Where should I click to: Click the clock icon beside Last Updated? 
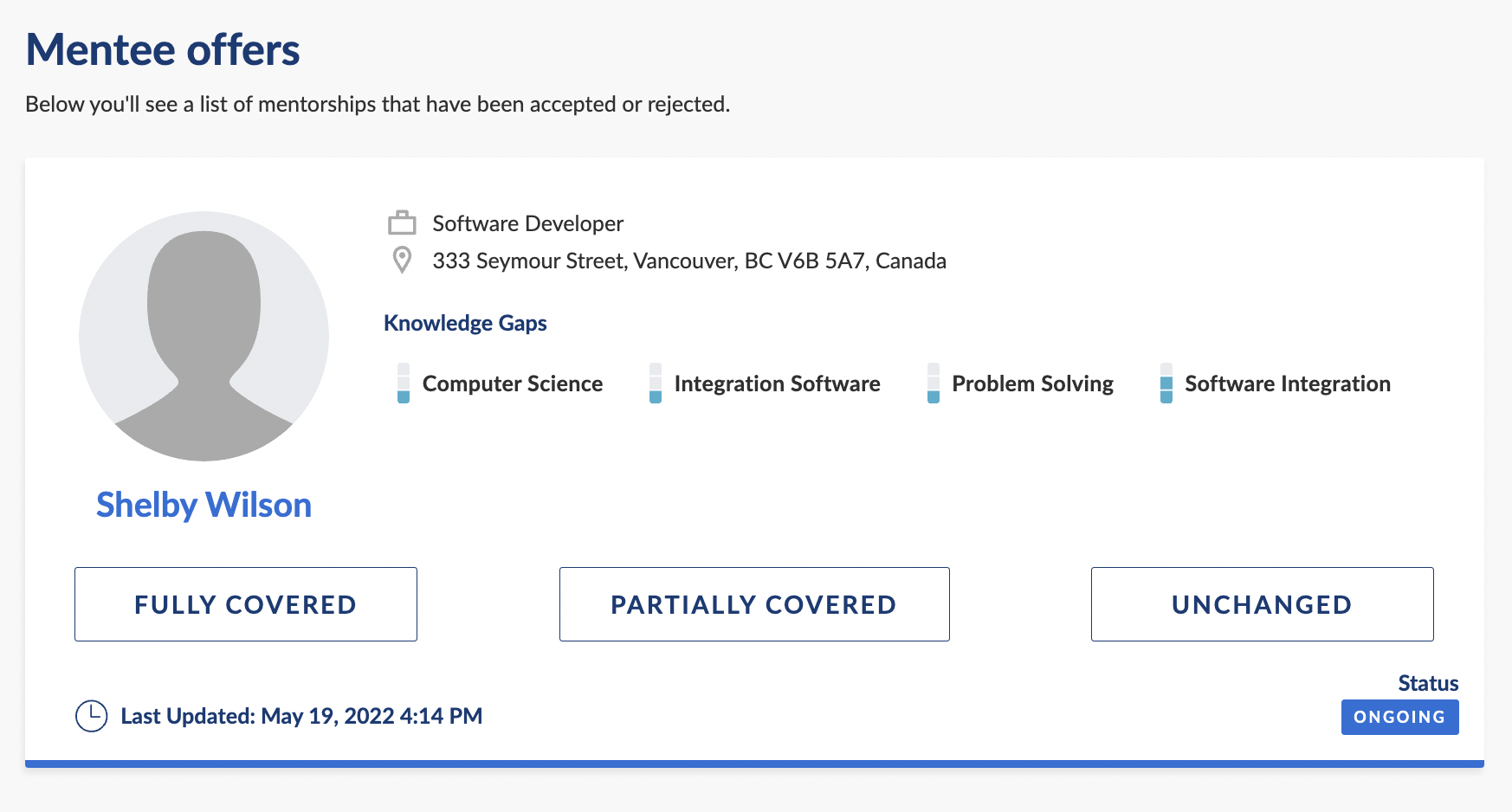click(x=92, y=716)
